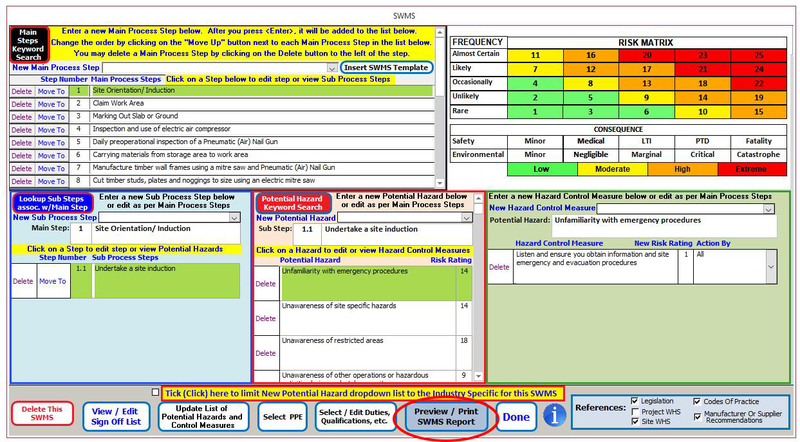Delete step 4 air compressor inspection
800x442 pixels.
[22, 130]
